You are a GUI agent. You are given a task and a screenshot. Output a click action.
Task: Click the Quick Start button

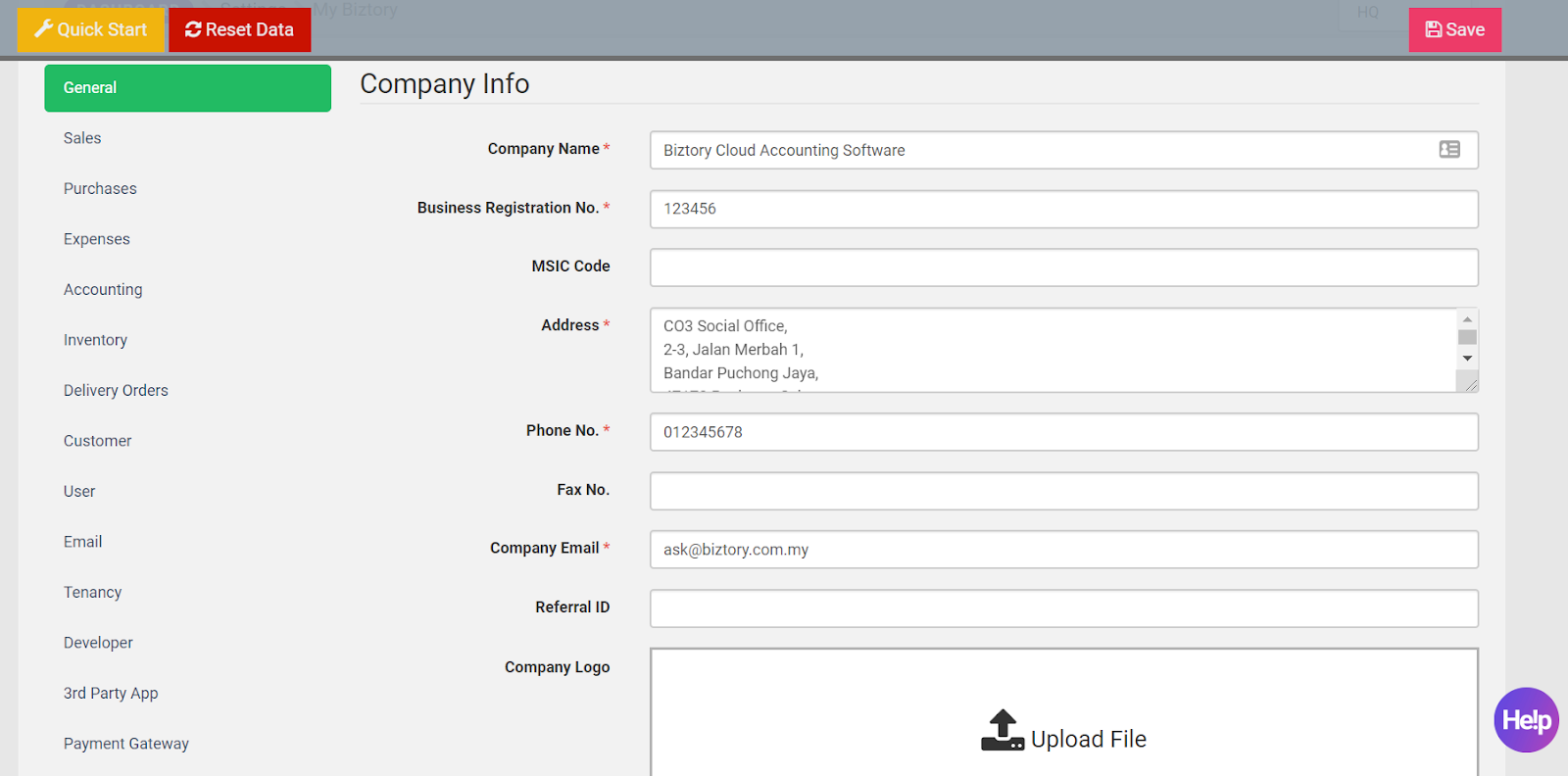(x=91, y=29)
